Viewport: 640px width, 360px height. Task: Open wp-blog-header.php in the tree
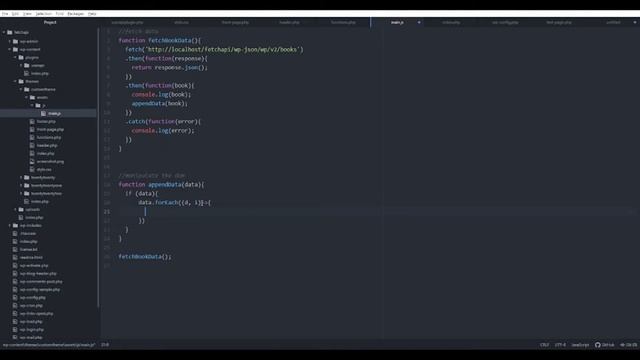click(38, 273)
